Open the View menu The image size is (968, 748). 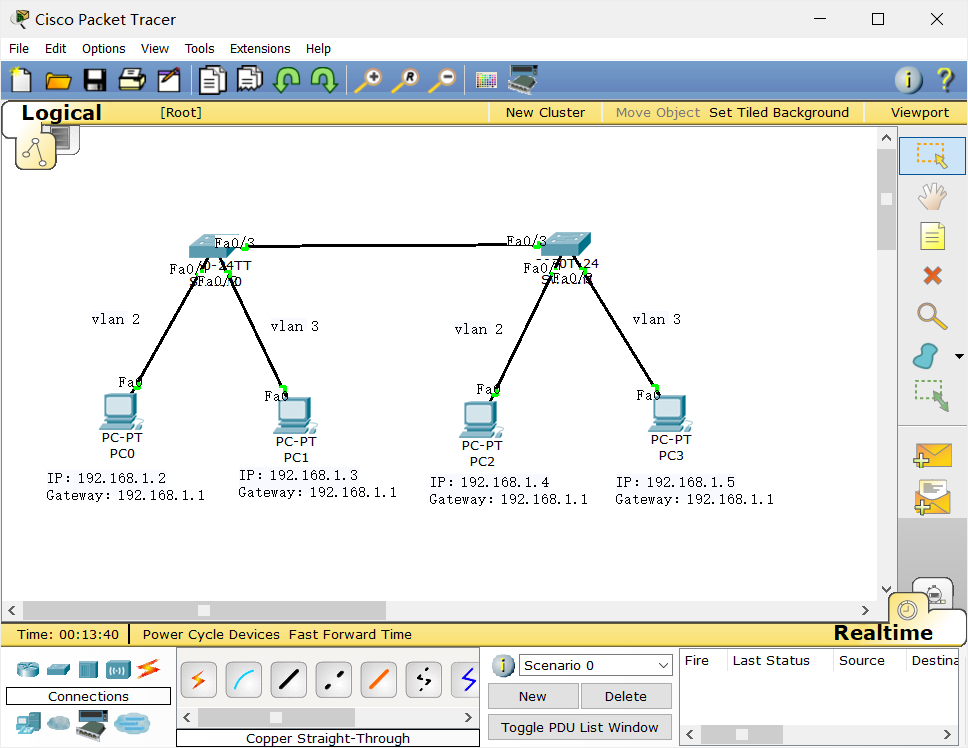(x=154, y=49)
